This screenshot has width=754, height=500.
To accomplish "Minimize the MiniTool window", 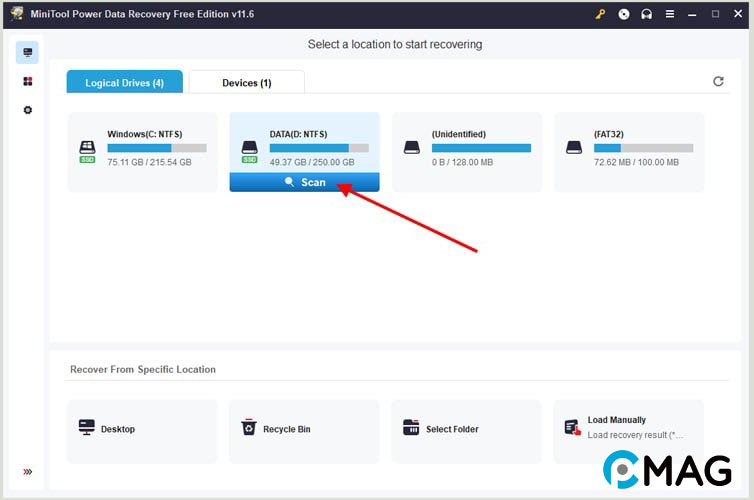I will [692, 14].
